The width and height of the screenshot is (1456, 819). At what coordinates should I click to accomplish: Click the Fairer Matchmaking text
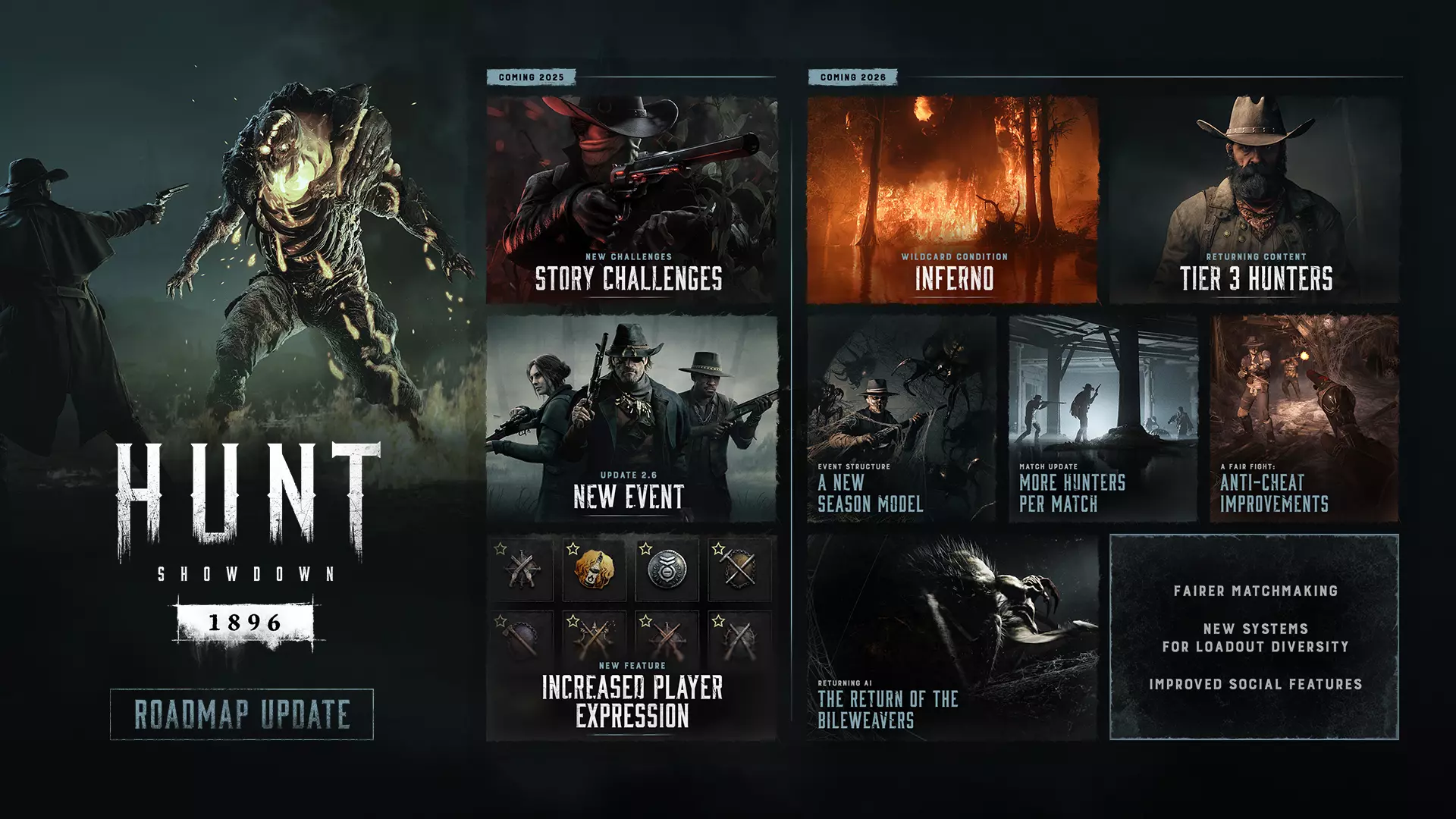click(1255, 591)
